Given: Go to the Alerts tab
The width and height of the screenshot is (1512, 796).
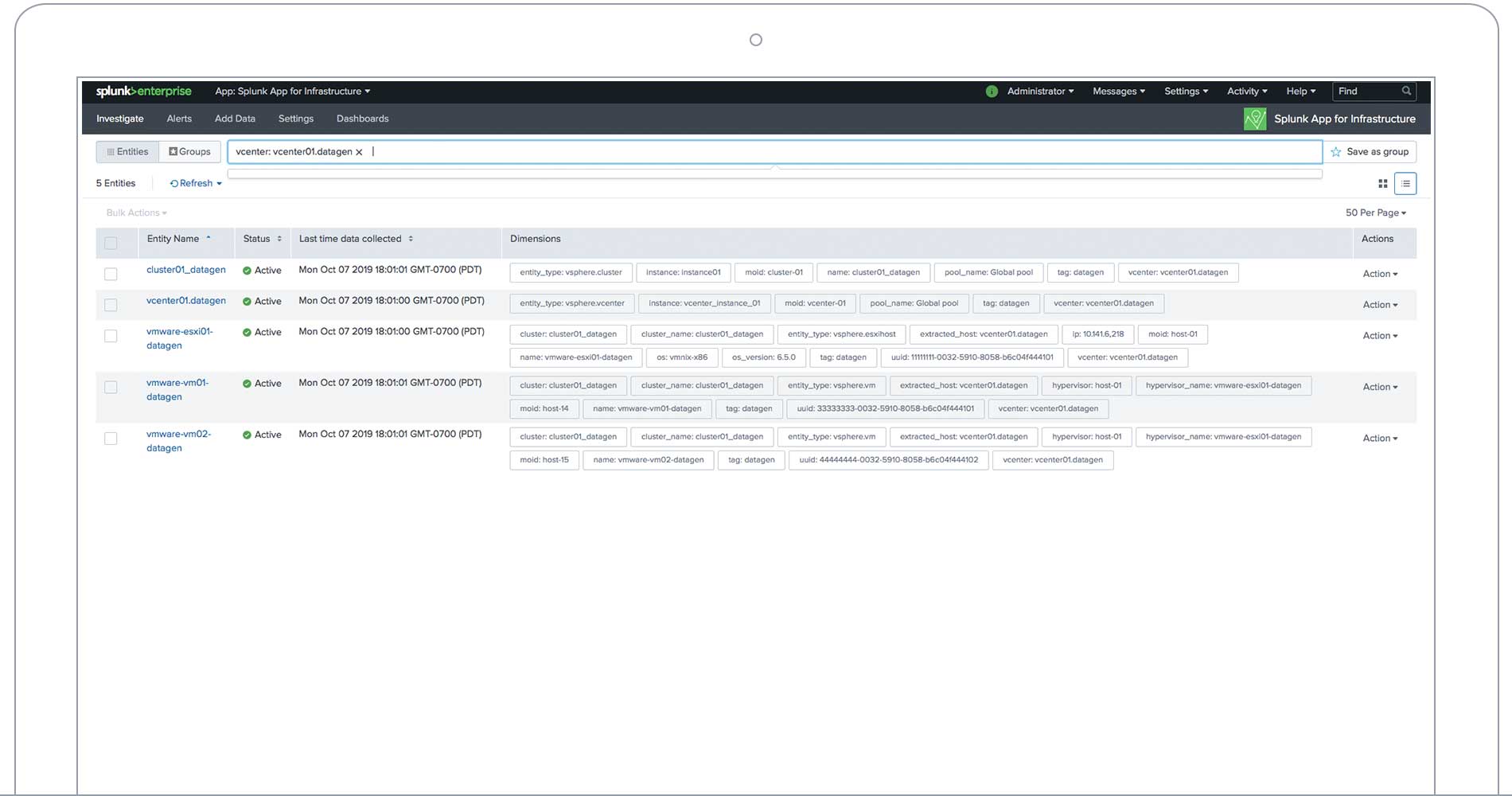Looking at the screenshot, I should (179, 119).
